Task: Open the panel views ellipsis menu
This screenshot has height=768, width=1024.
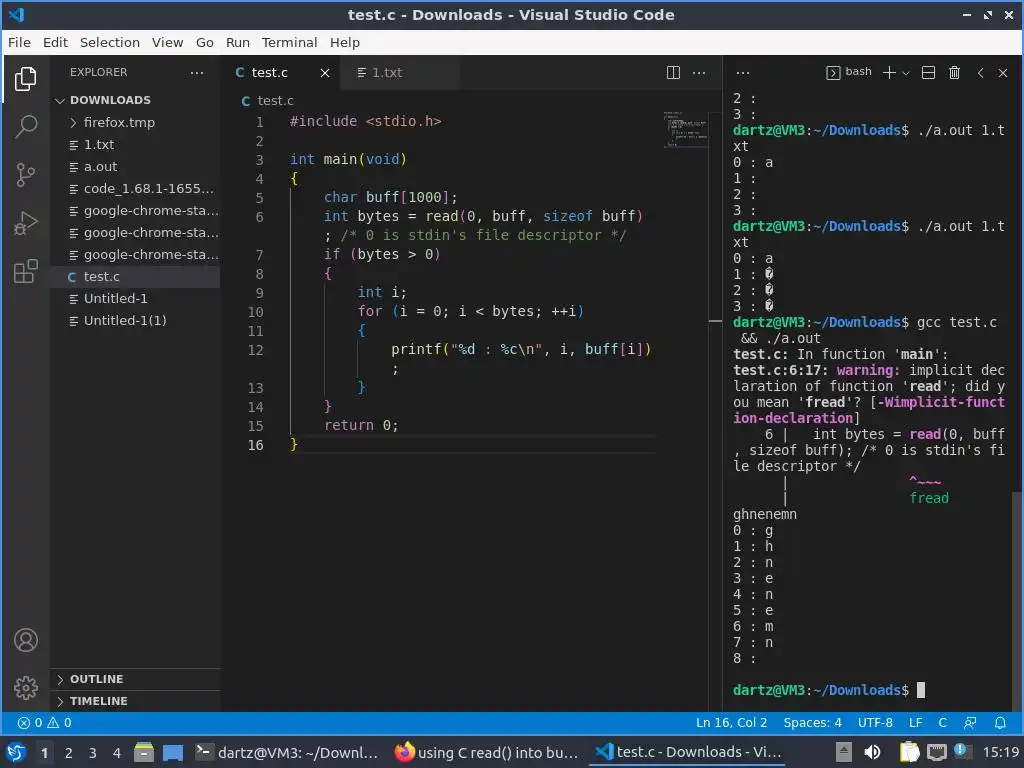Action: coord(743,72)
